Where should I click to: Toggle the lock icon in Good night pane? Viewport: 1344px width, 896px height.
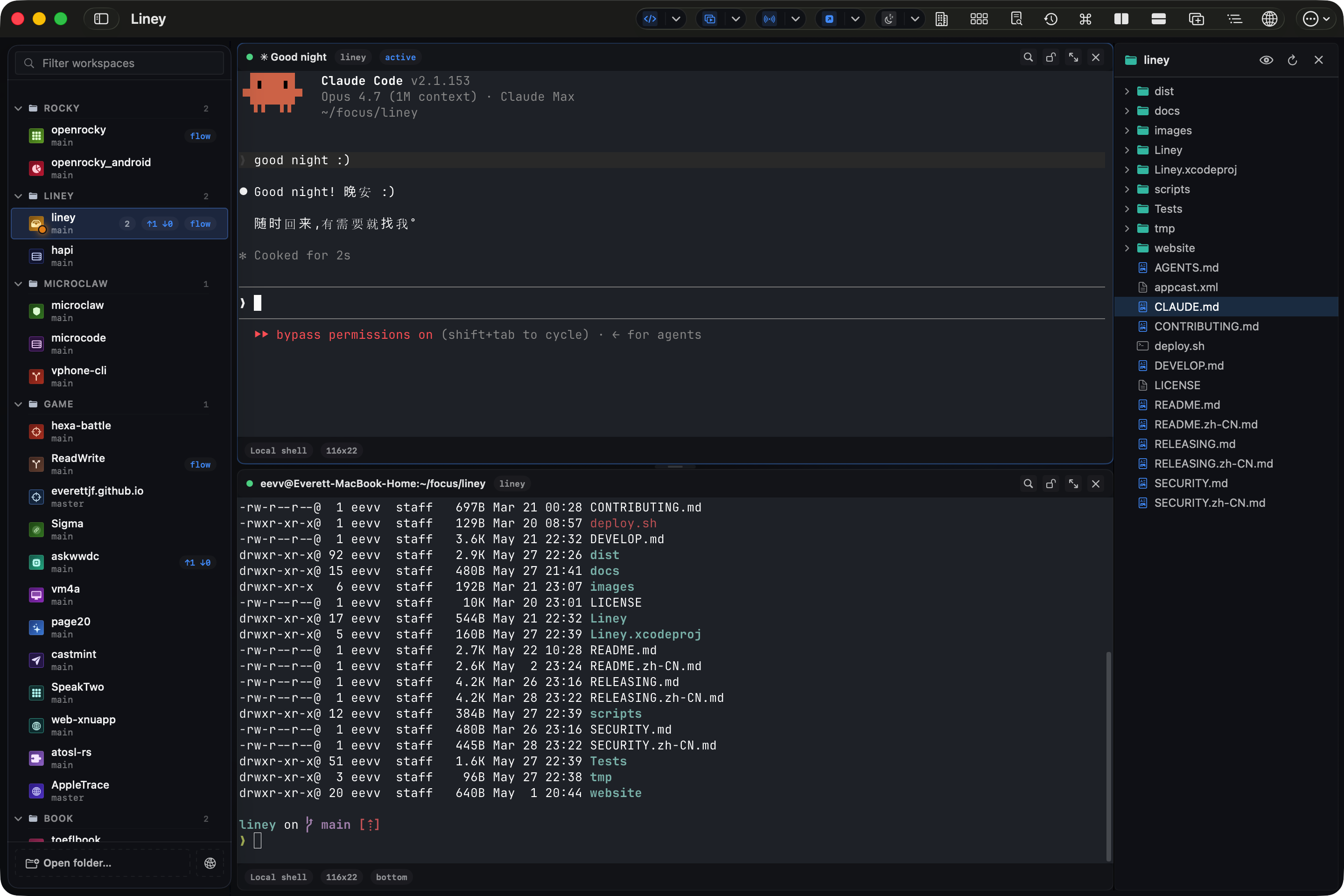[1051, 57]
